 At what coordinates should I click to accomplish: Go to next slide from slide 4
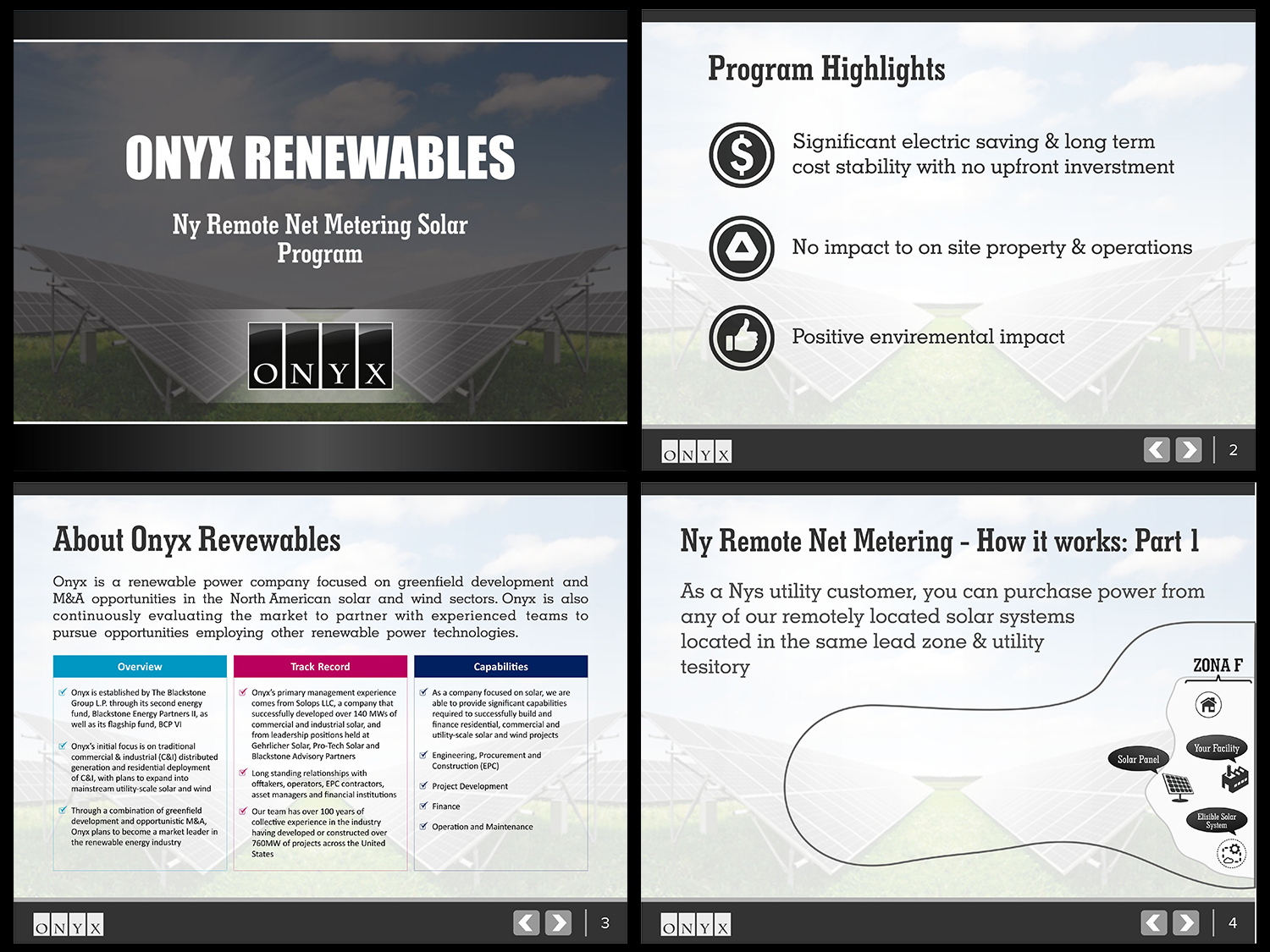tap(1185, 922)
